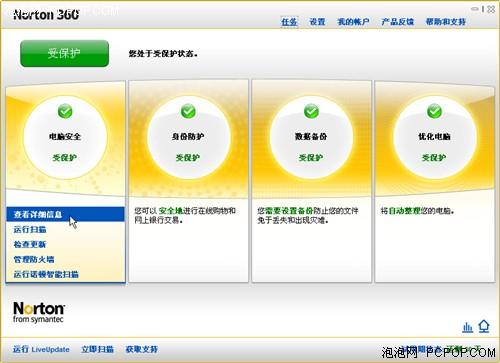
Task: Select the 优化电脑 (PC Tuneup) heading
Action: click(x=434, y=136)
